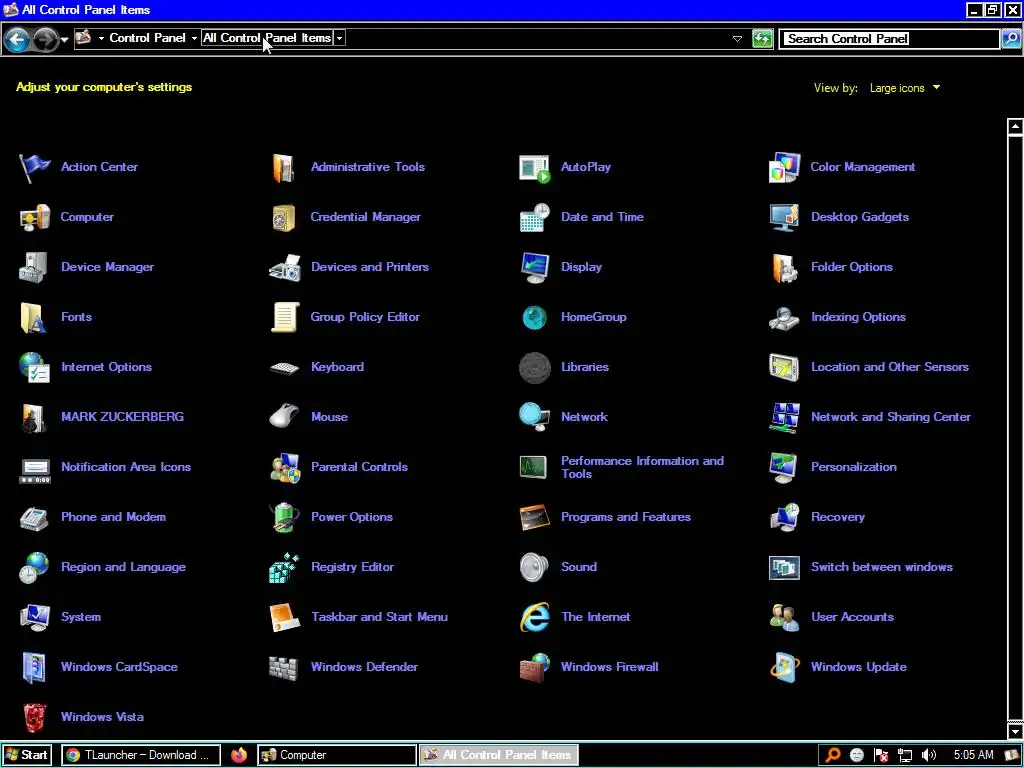The height and width of the screenshot is (768, 1024).
Task: Open Performance Information and Tools link
Action: click(x=642, y=468)
